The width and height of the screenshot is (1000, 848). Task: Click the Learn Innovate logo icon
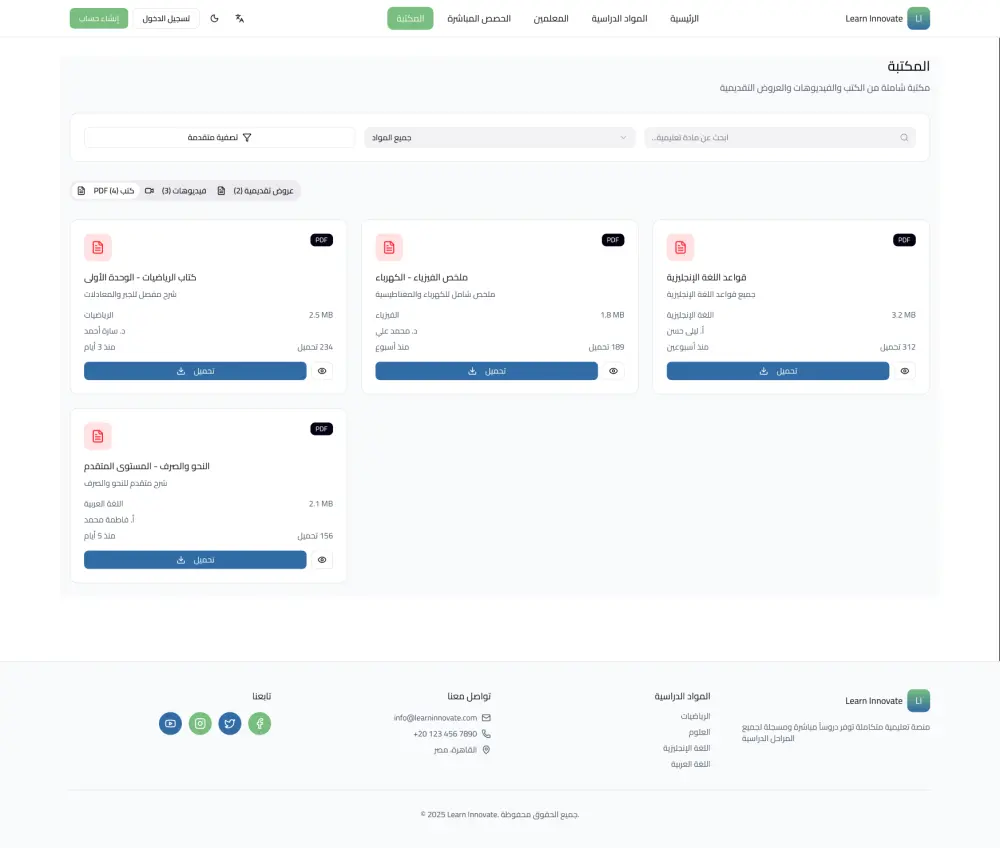click(918, 18)
